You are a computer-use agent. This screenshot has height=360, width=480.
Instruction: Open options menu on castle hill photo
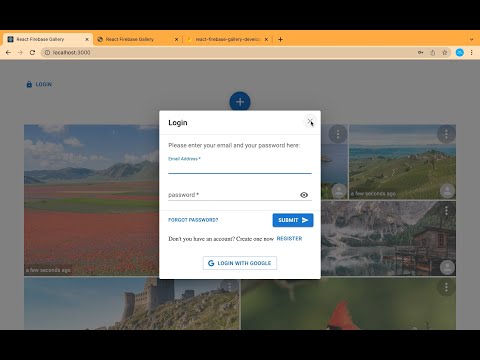coord(229,287)
